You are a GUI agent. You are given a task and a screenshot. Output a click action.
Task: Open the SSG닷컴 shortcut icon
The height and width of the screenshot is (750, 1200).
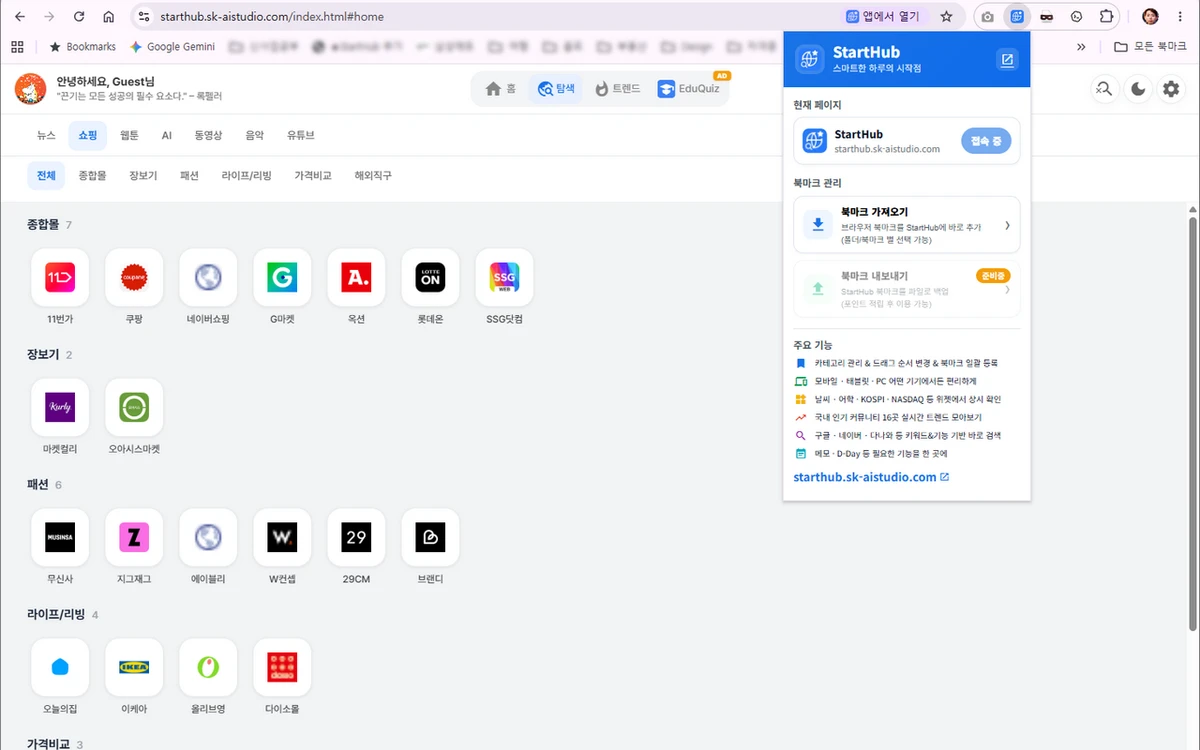(x=504, y=277)
